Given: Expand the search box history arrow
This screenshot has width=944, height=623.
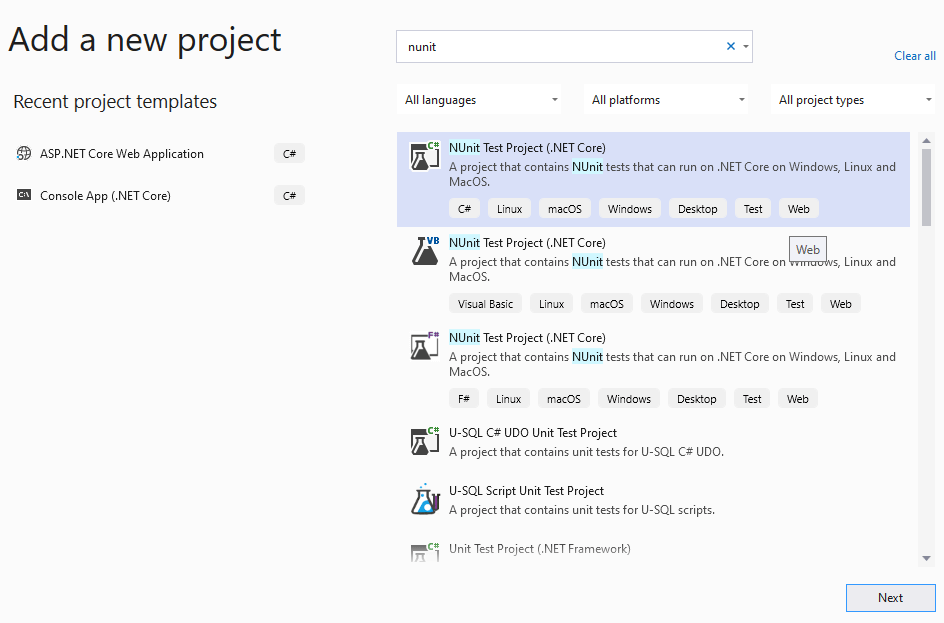Looking at the screenshot, I should 746,46.
